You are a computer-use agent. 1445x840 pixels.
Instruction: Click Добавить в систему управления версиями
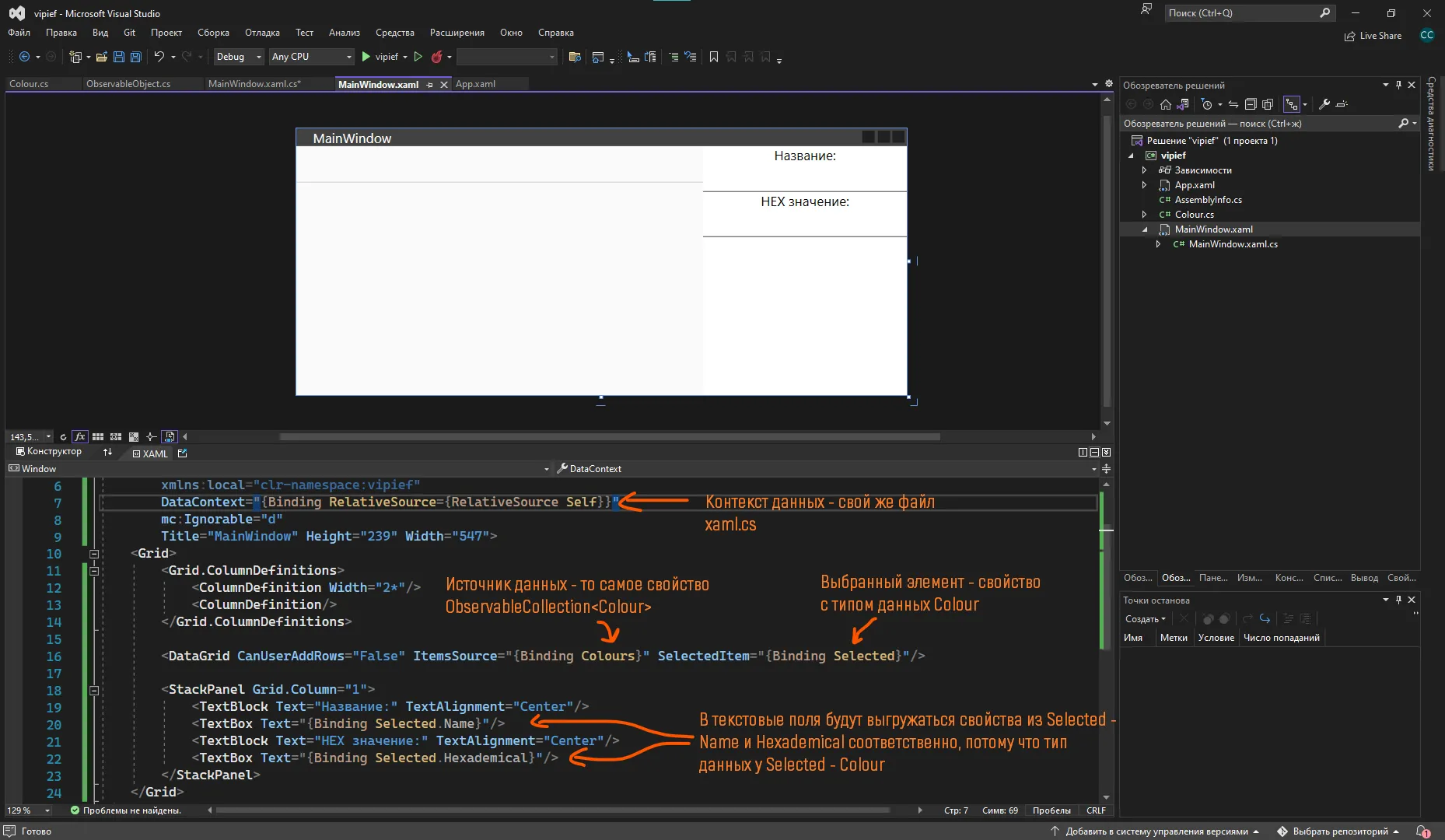pos(1155,831)
